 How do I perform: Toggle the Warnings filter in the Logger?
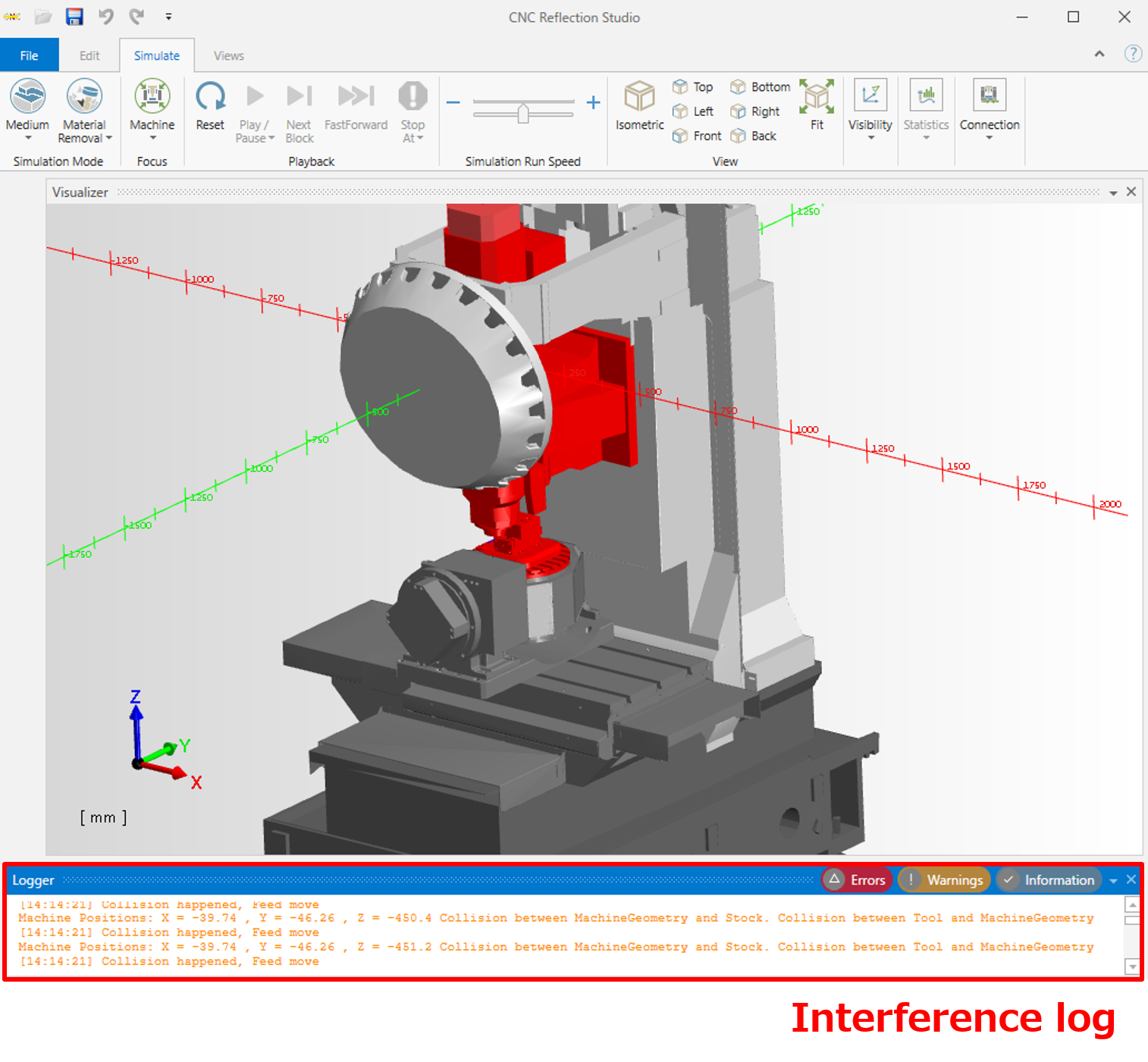(x=944, y=879)
